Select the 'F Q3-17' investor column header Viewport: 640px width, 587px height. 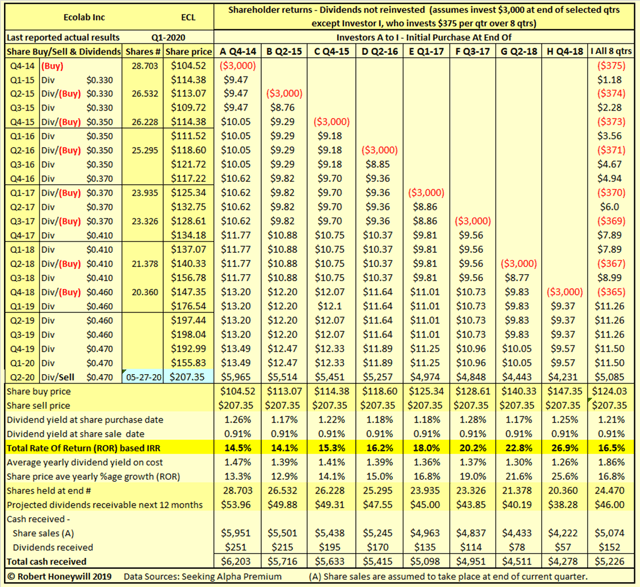(x=473, y=51)
